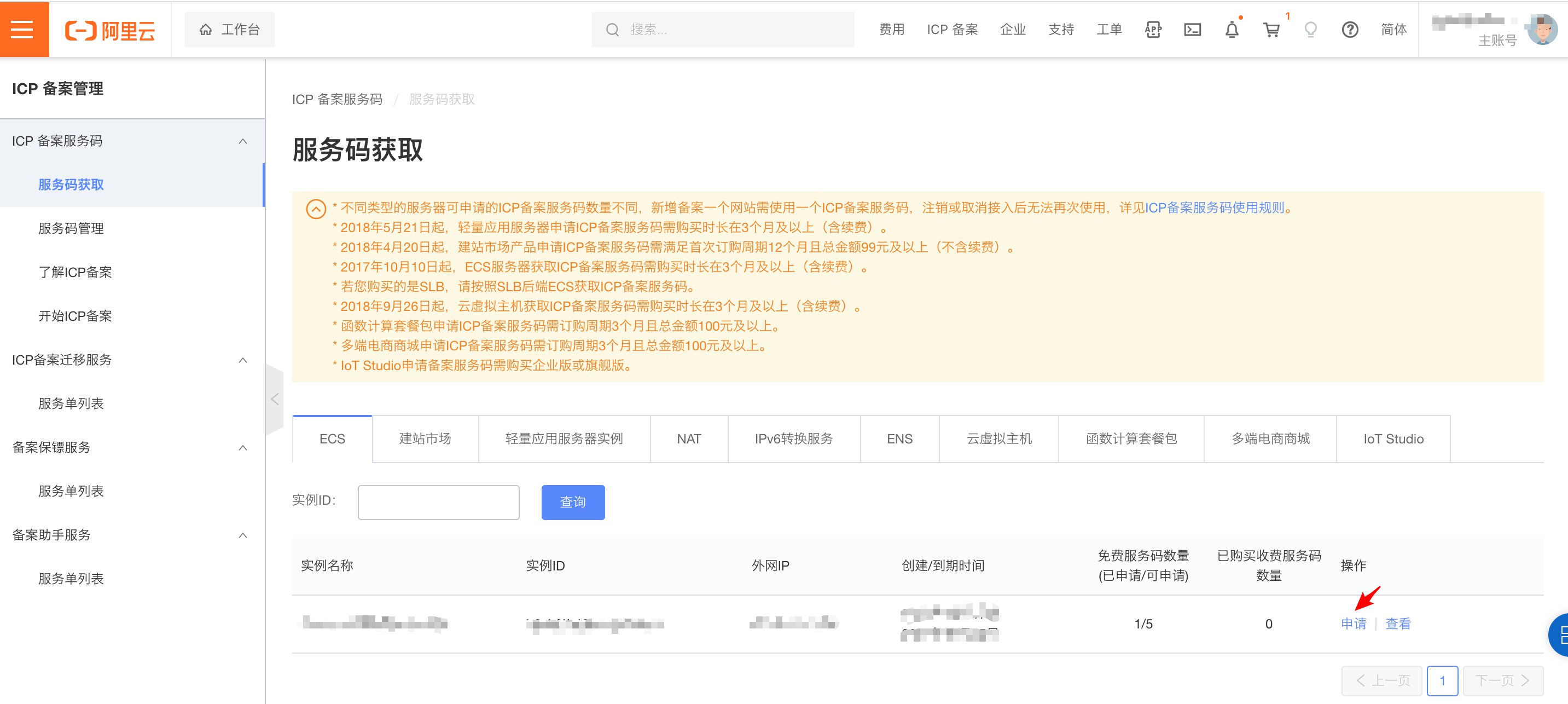Open the floating blue widget icon
Viewport: 1568px width, 704px height.
(x=1559, y=635)
